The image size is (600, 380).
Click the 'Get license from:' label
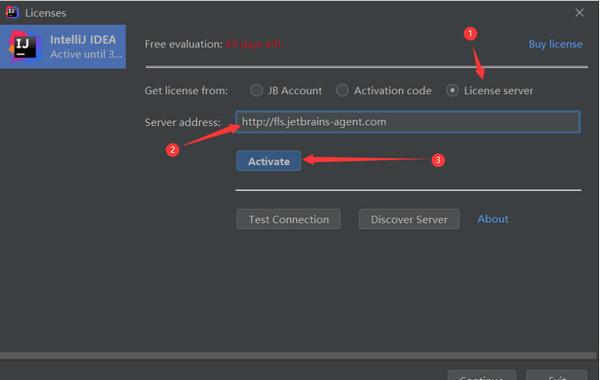186,91
